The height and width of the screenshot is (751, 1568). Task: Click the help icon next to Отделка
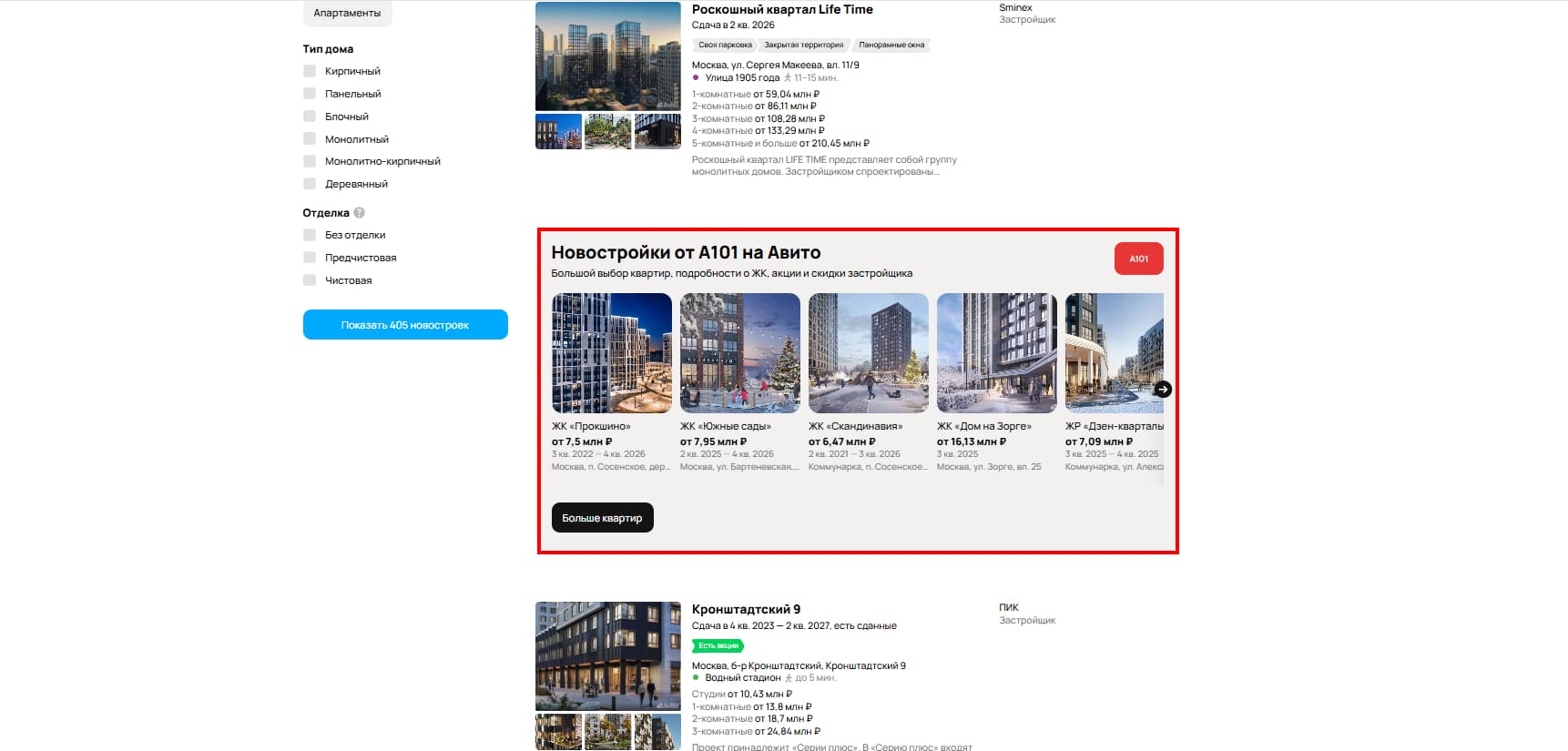(359, 213)
